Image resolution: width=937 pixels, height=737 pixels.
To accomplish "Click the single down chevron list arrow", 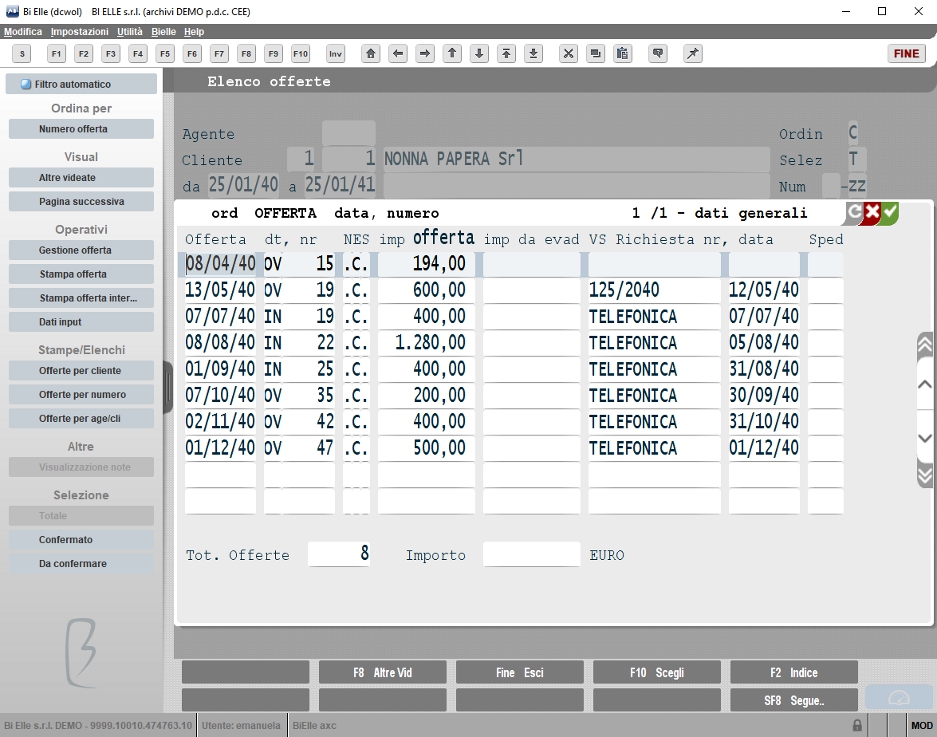I will [924, 438].
